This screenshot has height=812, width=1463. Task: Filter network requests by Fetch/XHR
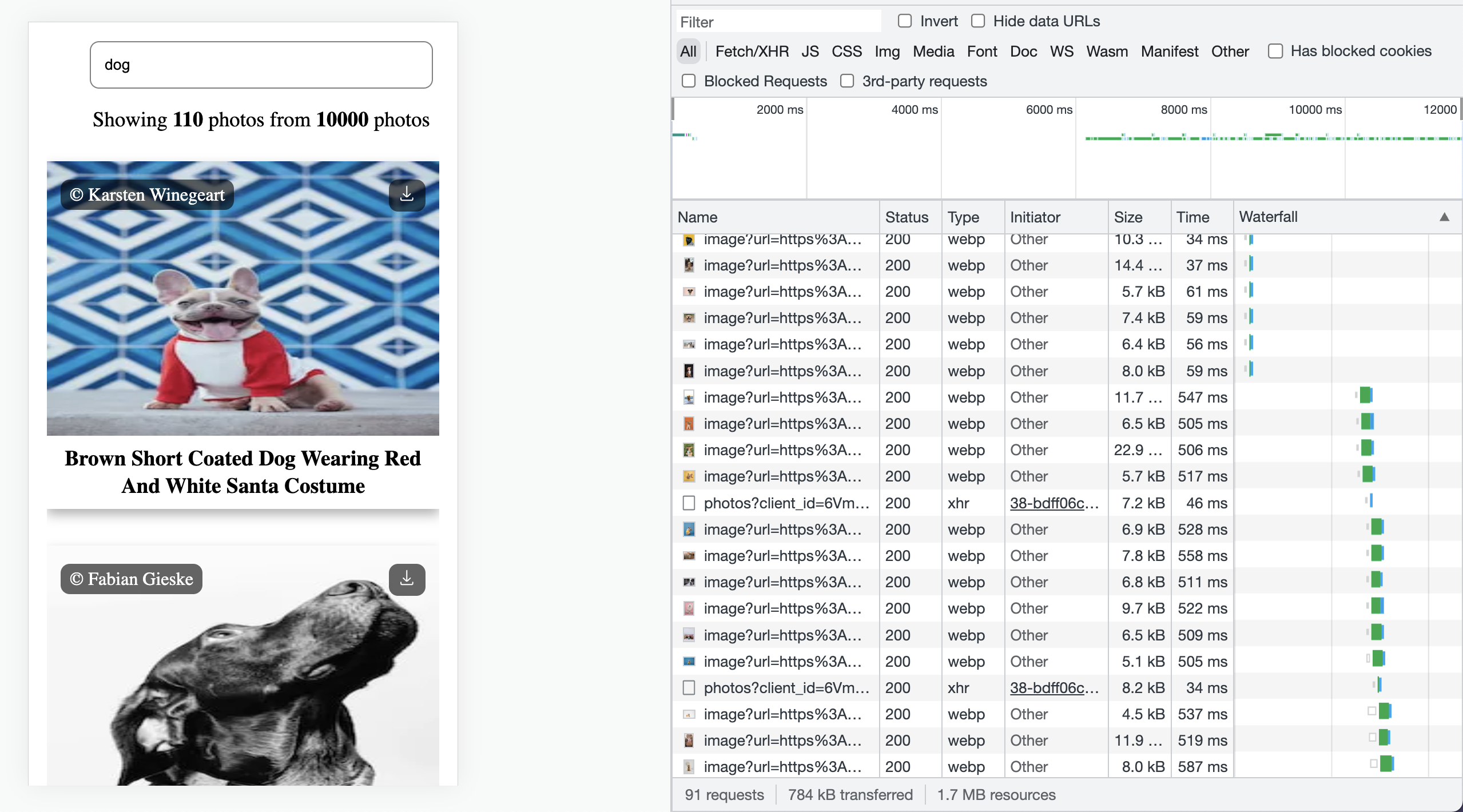[x=752, y=51]
